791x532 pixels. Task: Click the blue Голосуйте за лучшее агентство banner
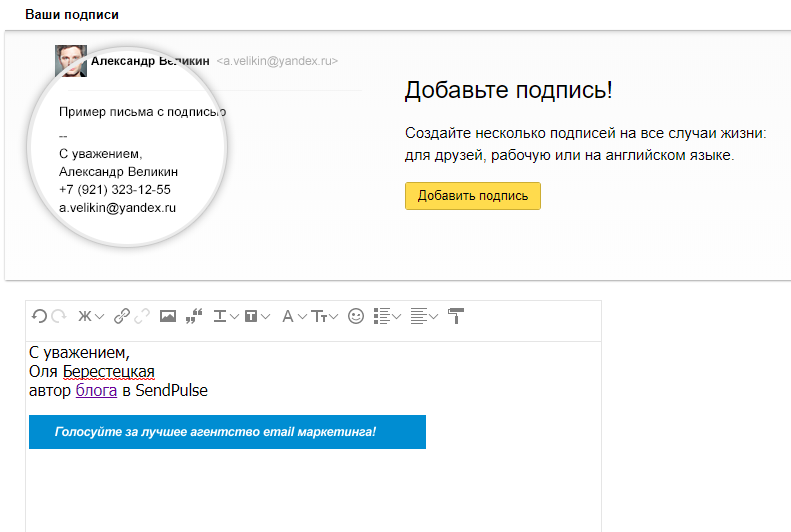coord(227,432)
